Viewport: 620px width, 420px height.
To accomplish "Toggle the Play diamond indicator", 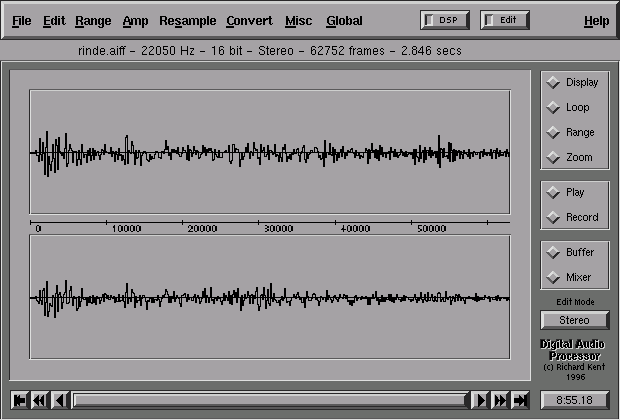I will click(553, 193).
